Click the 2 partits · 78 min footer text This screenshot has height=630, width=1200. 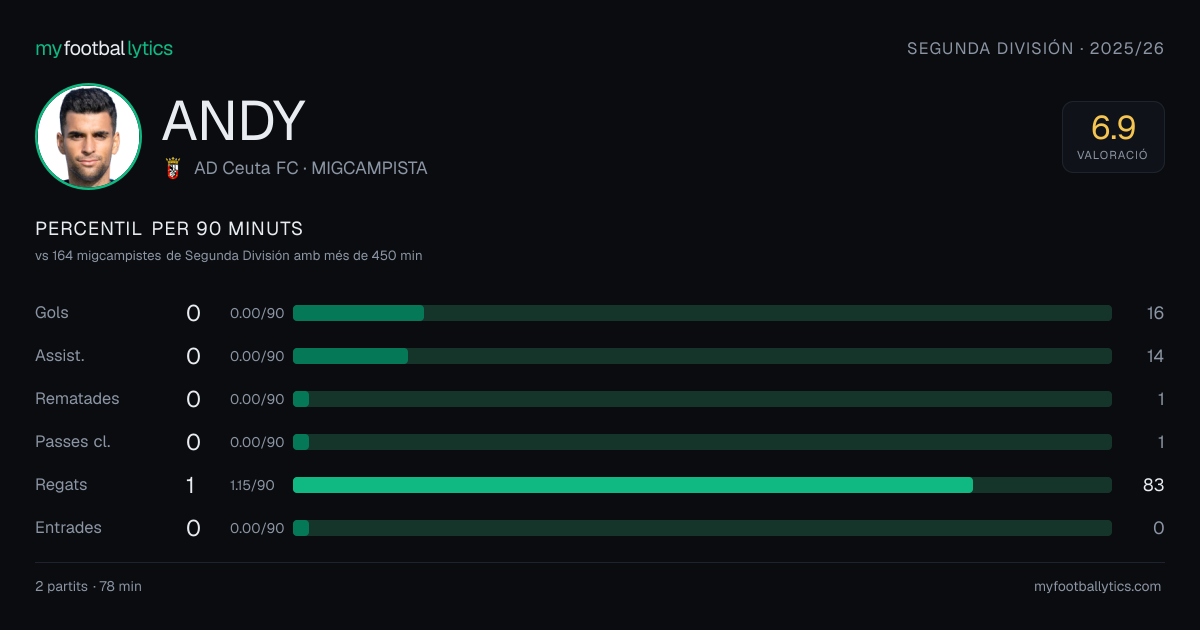(x=88, y=587)
